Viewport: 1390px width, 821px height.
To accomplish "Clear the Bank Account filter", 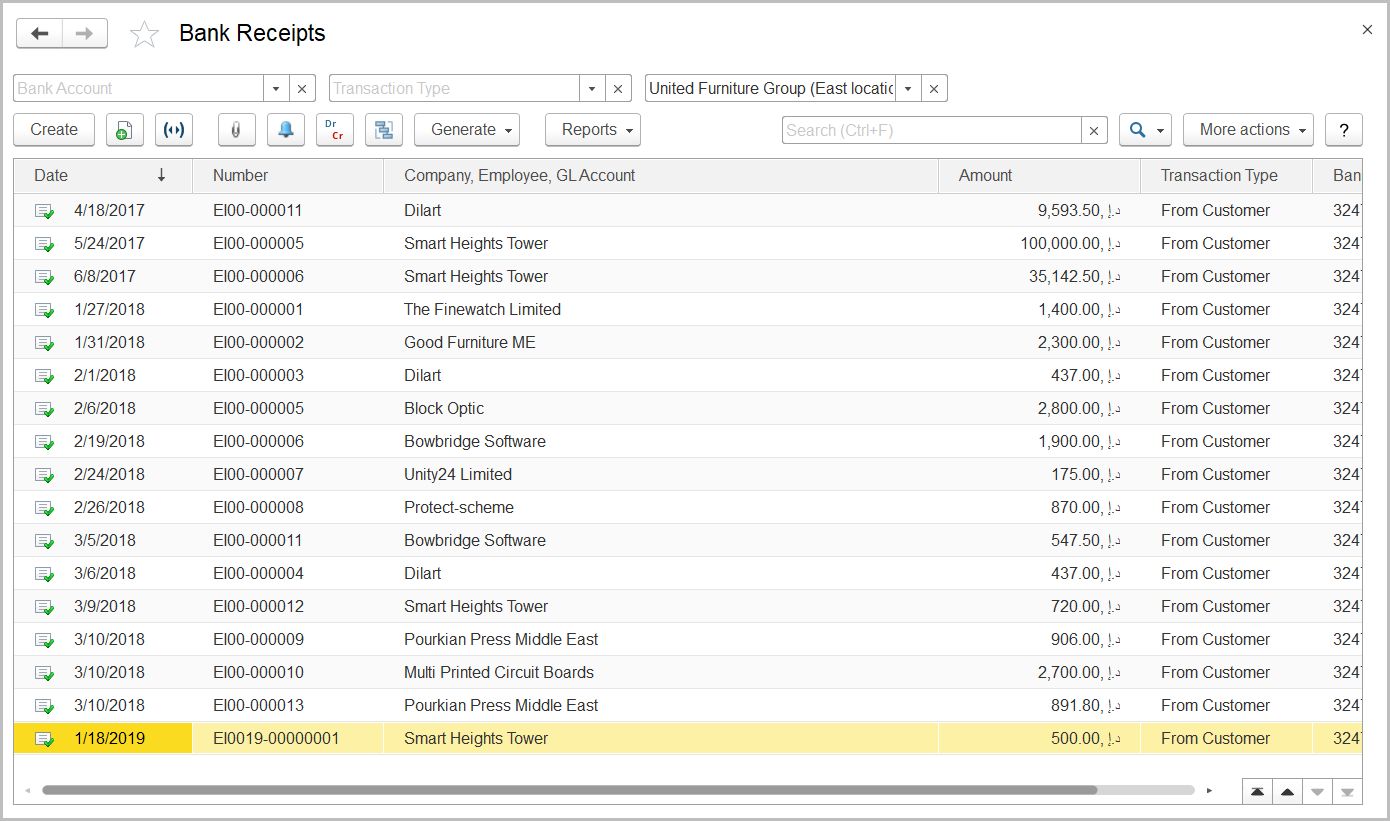I will pyautogui.click(x=303, y=88).
